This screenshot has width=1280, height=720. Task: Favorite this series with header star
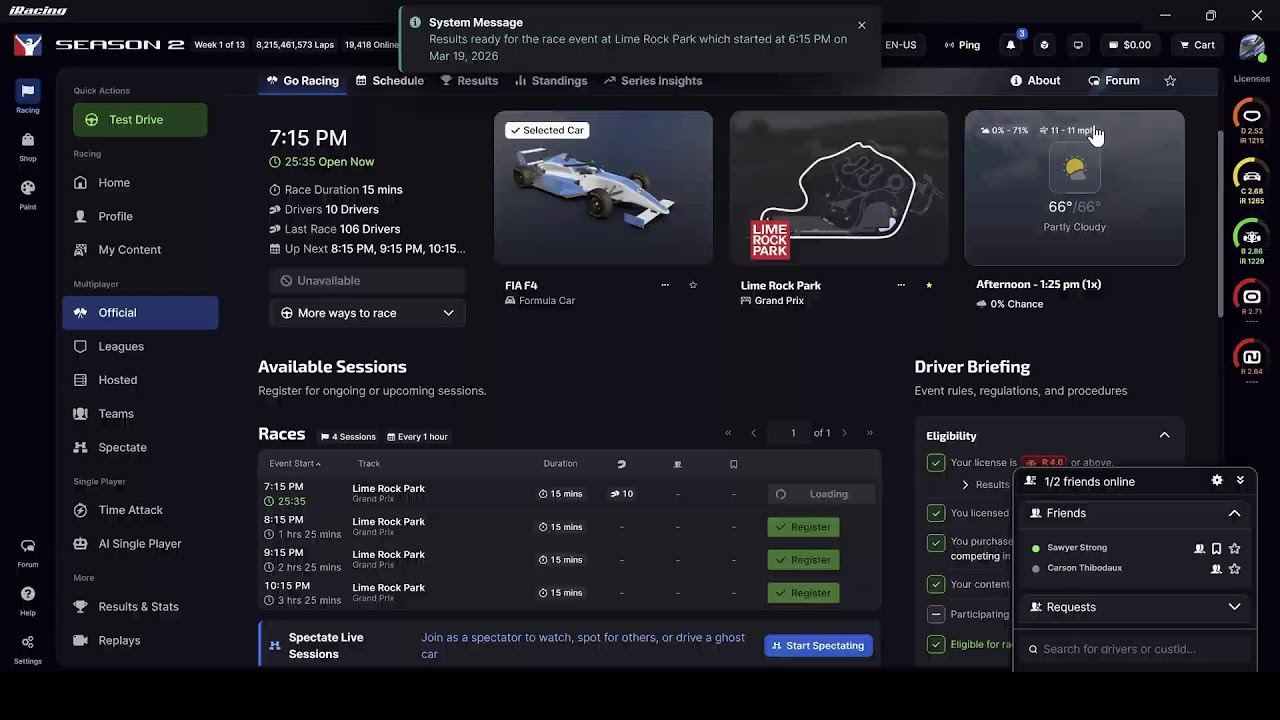pos(1170,81)
